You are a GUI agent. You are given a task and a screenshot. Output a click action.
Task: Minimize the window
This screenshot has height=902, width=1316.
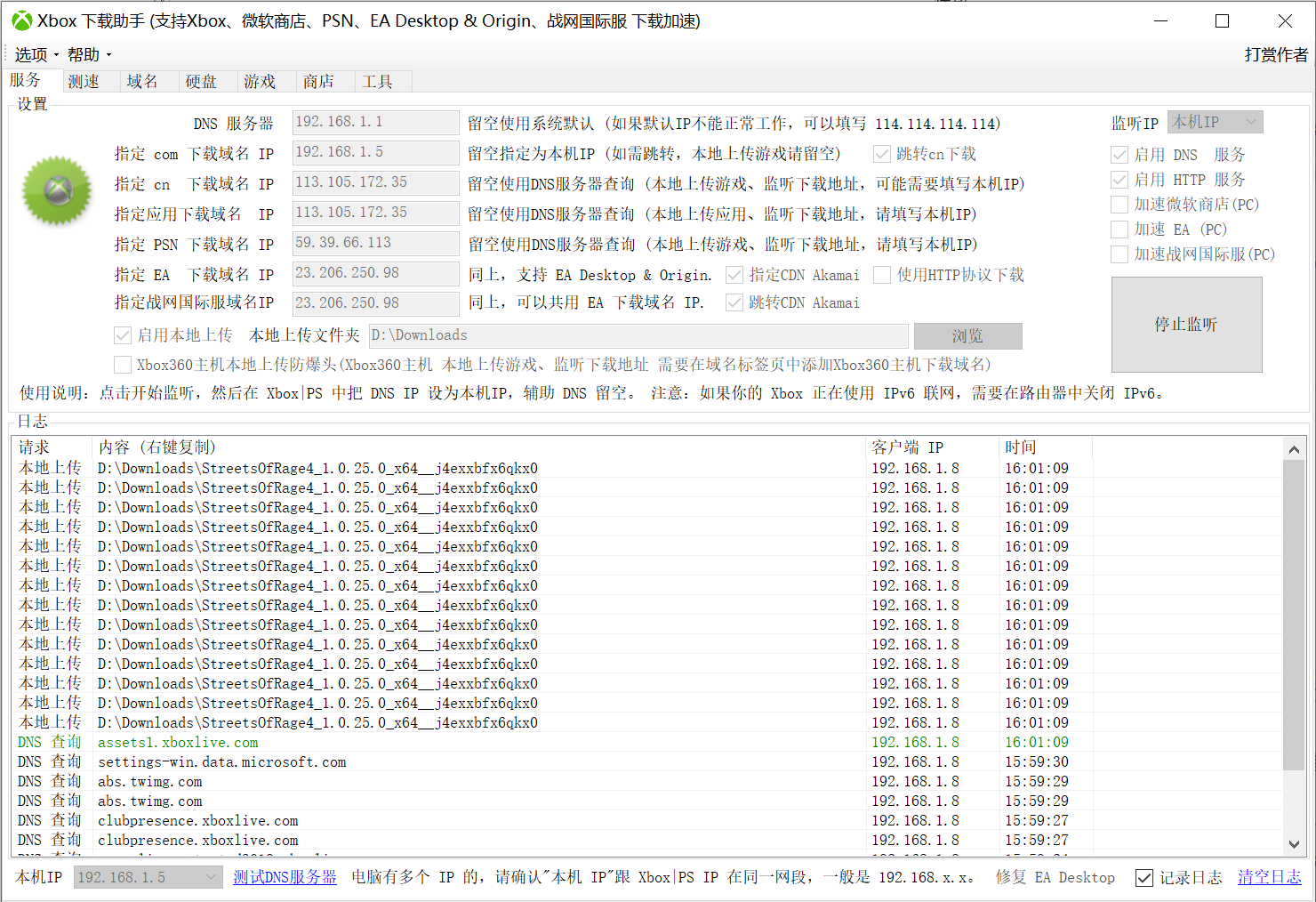1161,21
